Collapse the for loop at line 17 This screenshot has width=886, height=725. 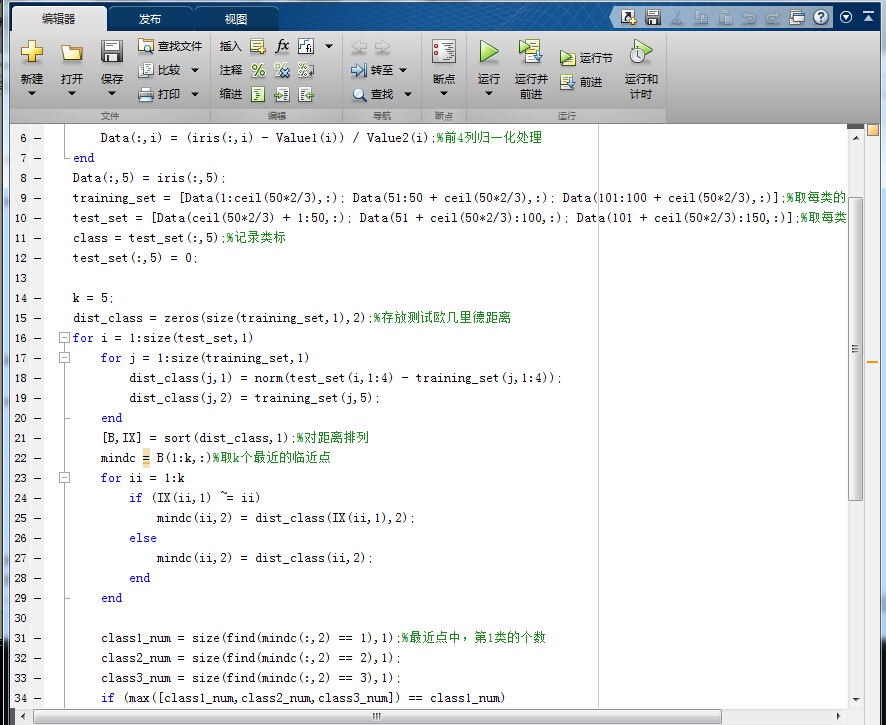tap(64, 358)
